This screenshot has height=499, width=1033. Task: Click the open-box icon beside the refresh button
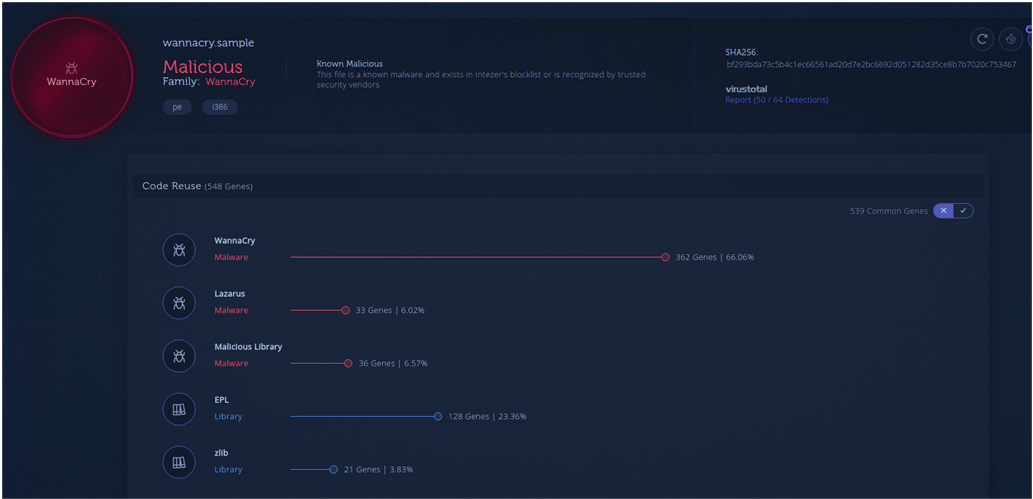(1010, 40)
